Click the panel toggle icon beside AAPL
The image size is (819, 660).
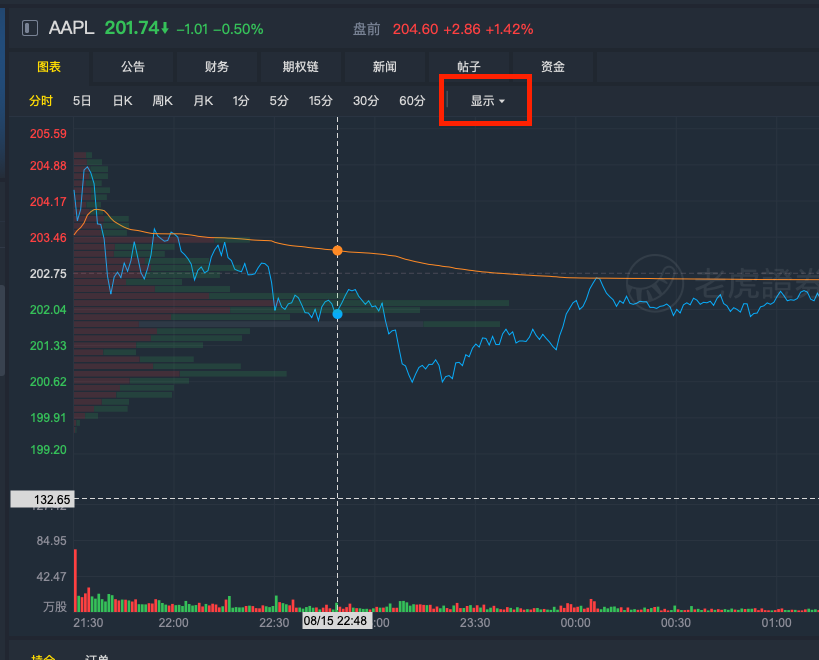point(30,28)
